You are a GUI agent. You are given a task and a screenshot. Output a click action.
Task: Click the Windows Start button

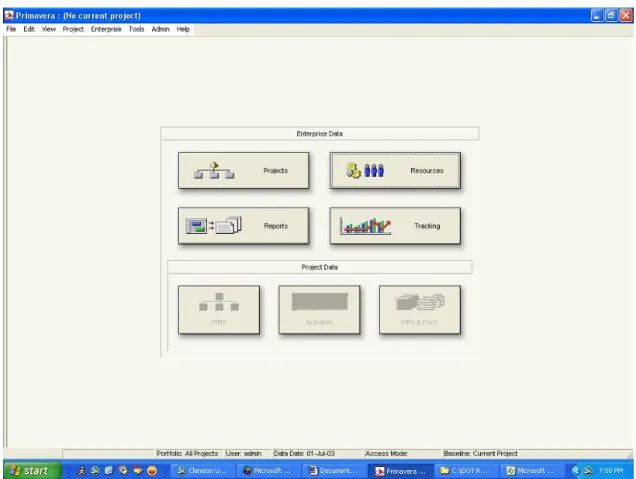tap(32, 470)
